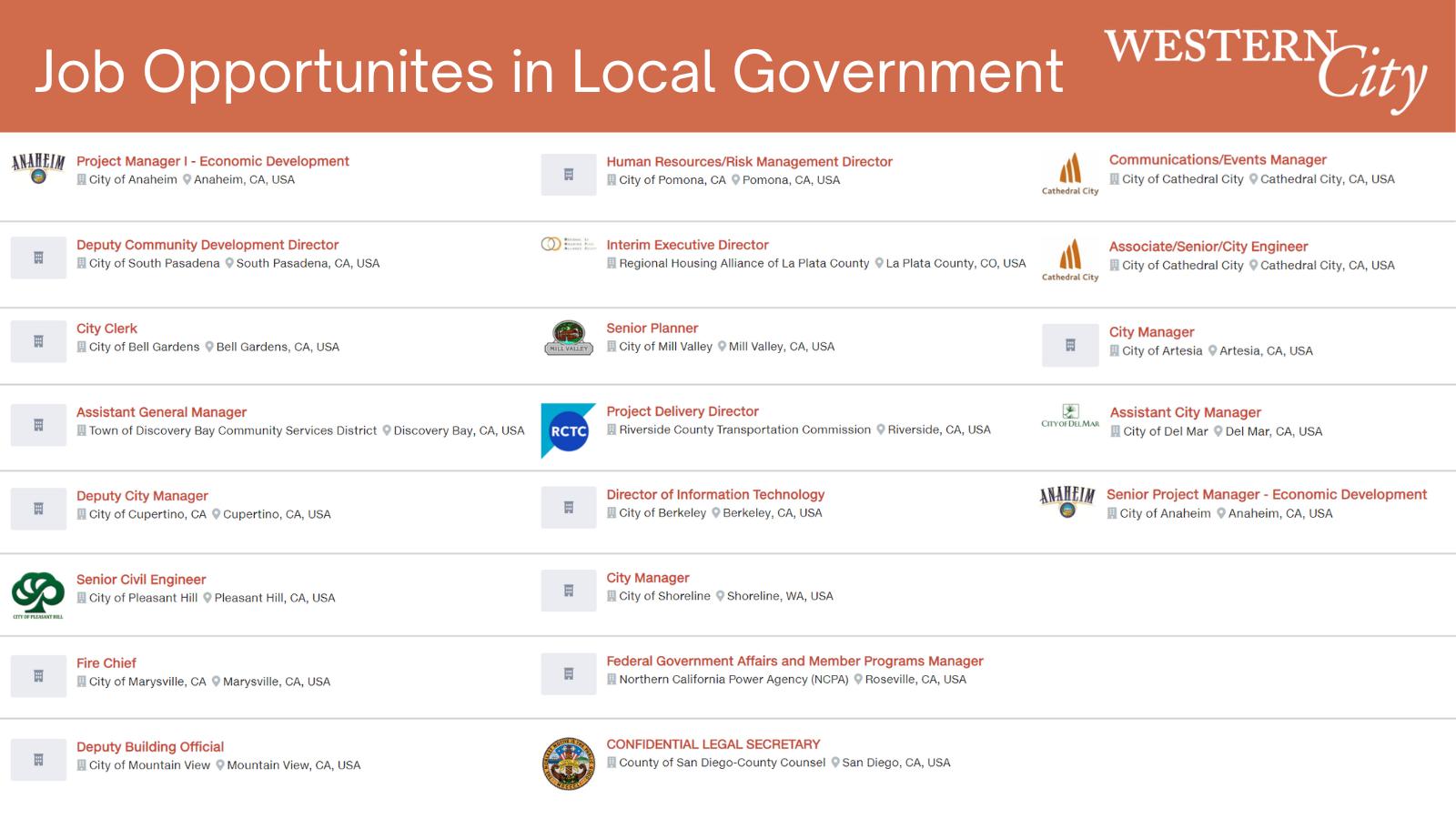Open the Associate/Senior/City Engineer listing
1456x819 pixels.
1208,247
